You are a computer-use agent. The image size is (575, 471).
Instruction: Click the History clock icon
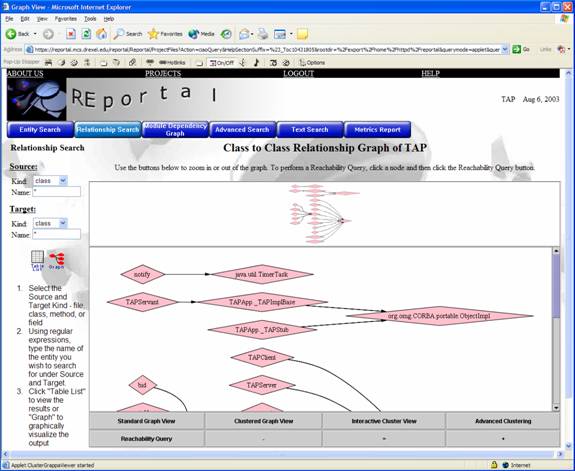226,34
